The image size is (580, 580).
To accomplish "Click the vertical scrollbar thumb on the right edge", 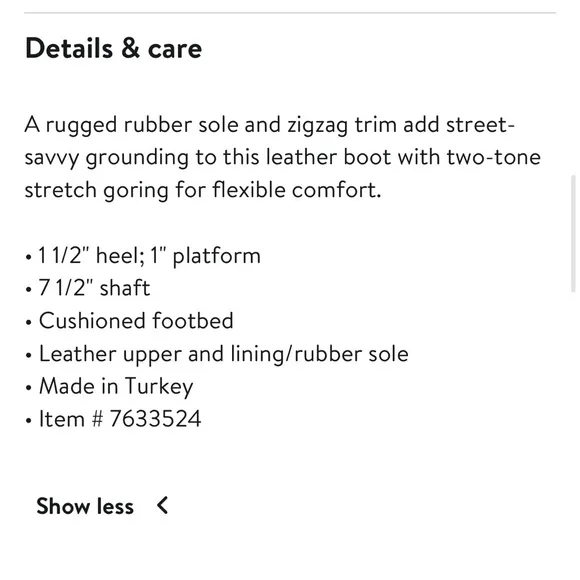I will pos(573,234).
